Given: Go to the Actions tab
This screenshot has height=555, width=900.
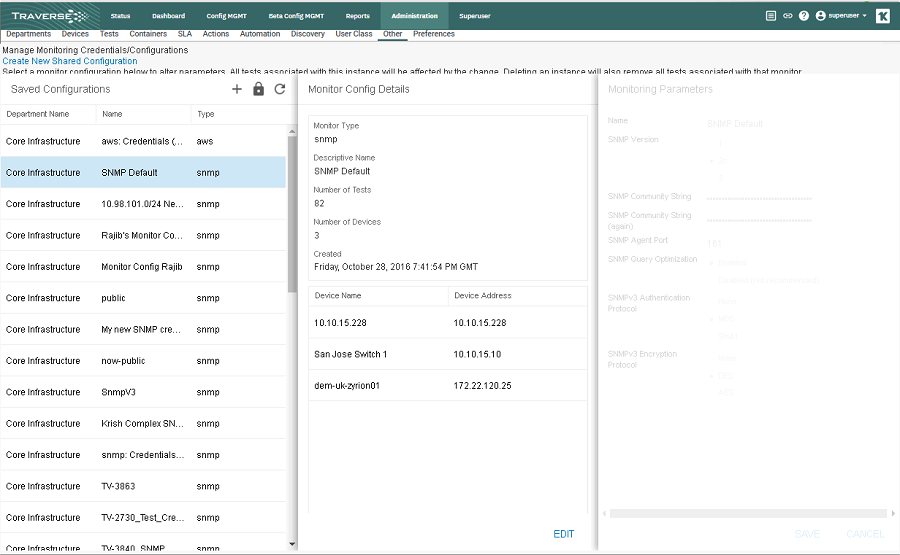Looking at the screenshot, I should coord(216,34).
